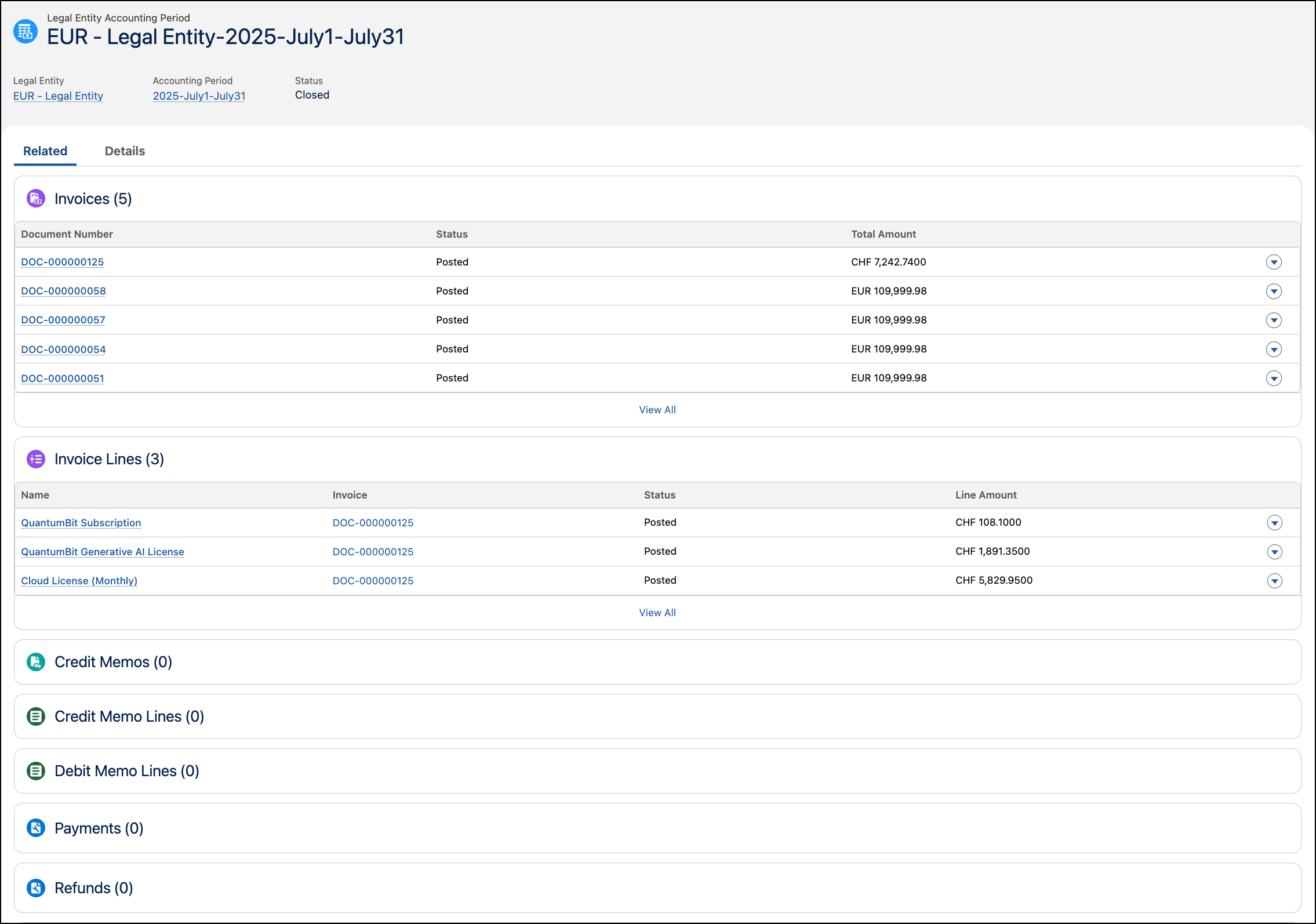
Task: Open row actions for invoice DOC-000000051
Action: point(1274,379)
